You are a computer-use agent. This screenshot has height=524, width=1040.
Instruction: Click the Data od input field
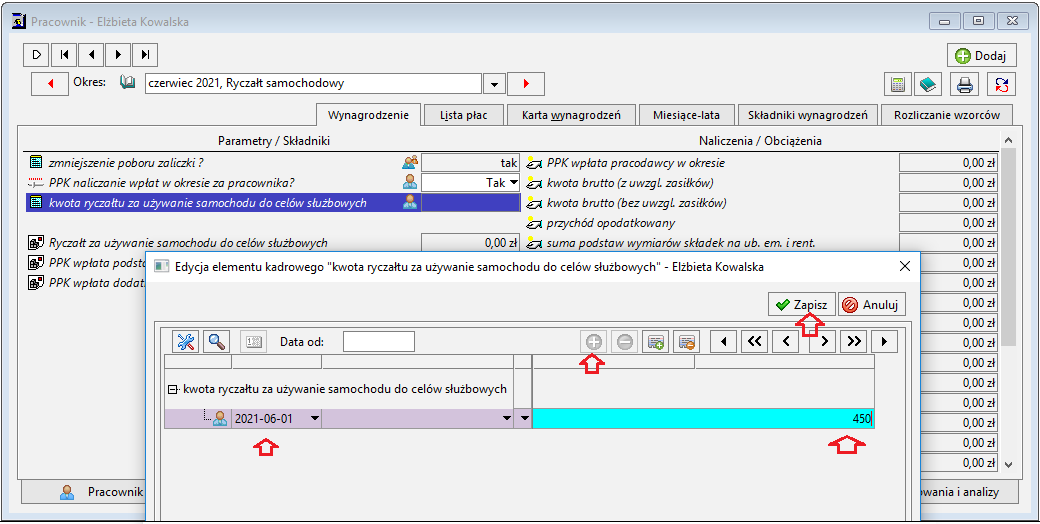click(x=379, y=342)
